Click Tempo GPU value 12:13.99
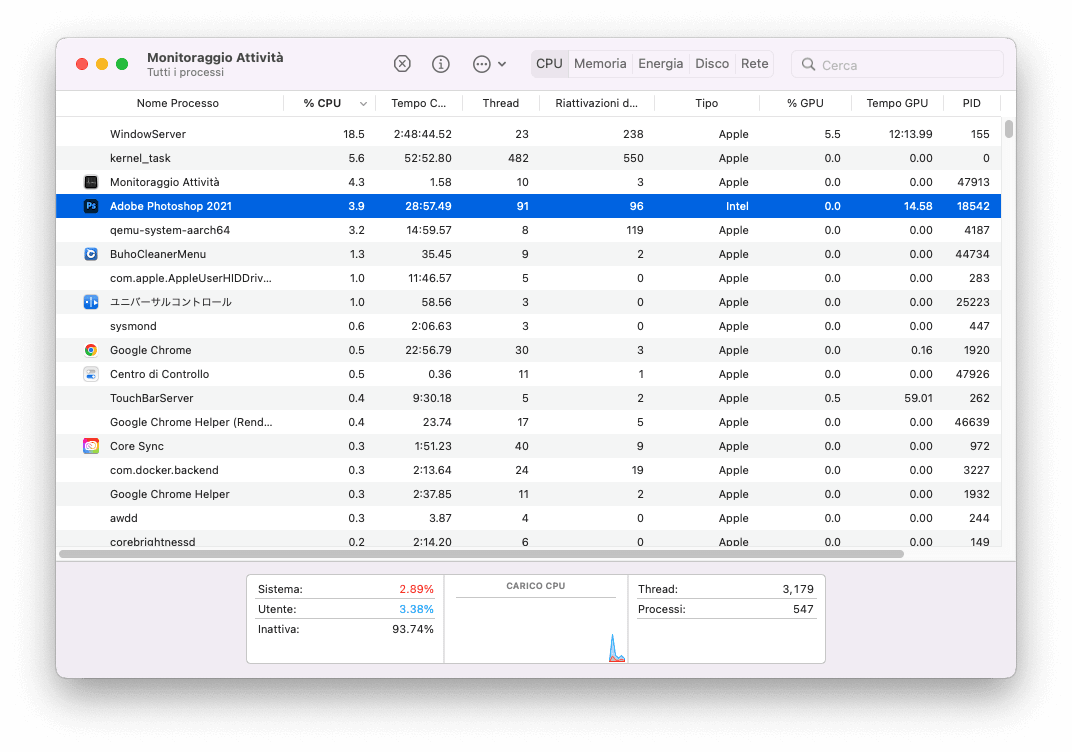The width and height of the screenshot is (1072, 752). [x=911, y=134]
